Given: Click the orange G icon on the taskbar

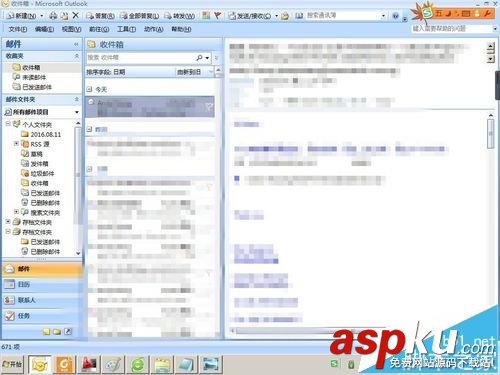Looking at the screenshot, I should tap(64, 364).
